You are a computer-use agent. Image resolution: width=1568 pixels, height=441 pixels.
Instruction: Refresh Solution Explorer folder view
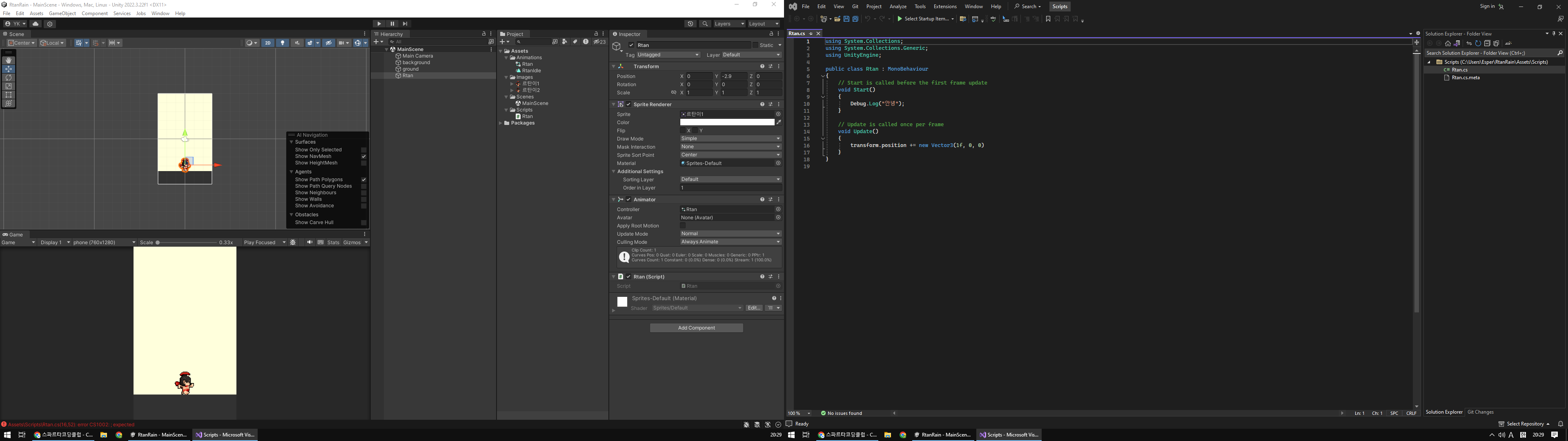click(1478, 43)
